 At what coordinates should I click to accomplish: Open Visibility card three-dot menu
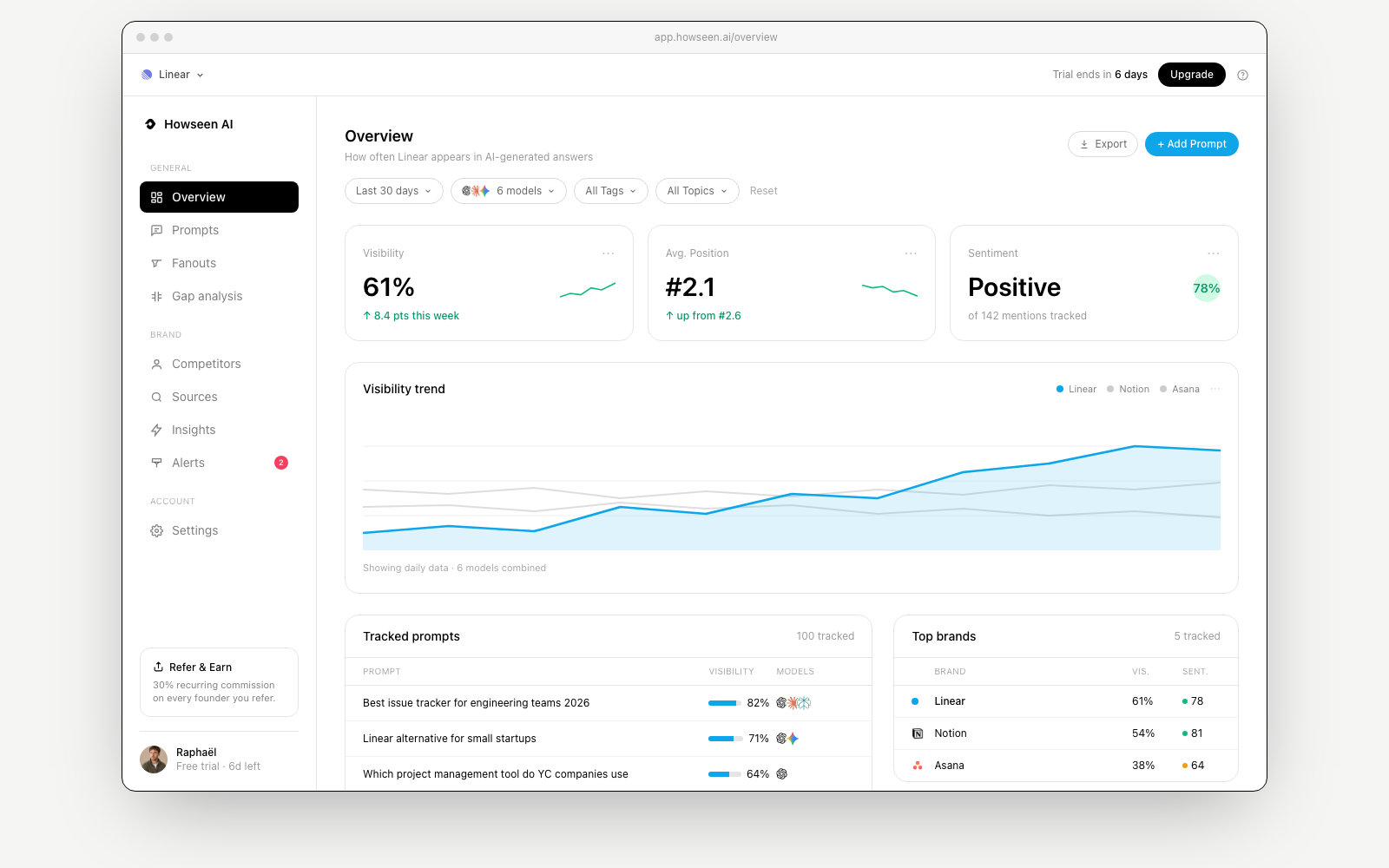click(x=609, y=253)
